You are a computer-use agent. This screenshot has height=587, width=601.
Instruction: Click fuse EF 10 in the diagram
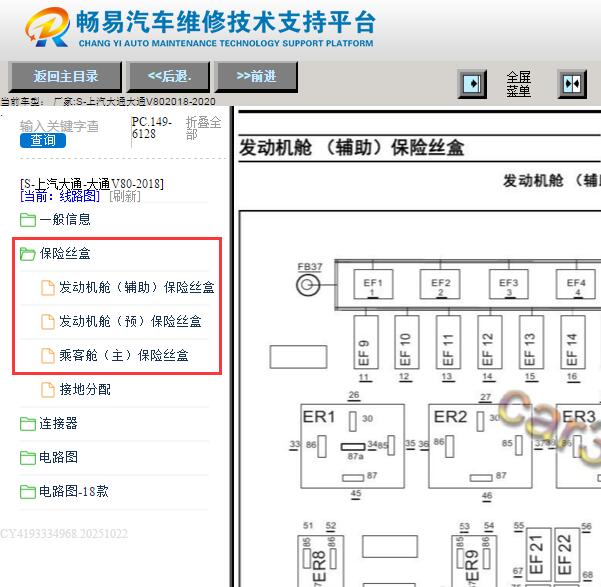407,342
